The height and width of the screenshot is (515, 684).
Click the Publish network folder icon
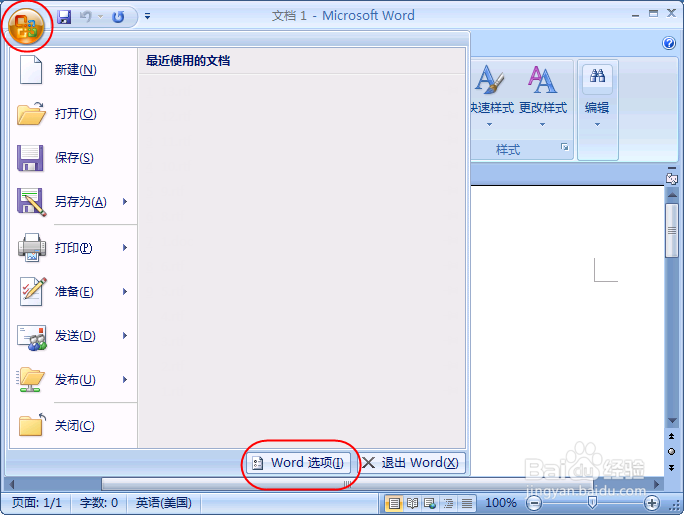[30, 379]
